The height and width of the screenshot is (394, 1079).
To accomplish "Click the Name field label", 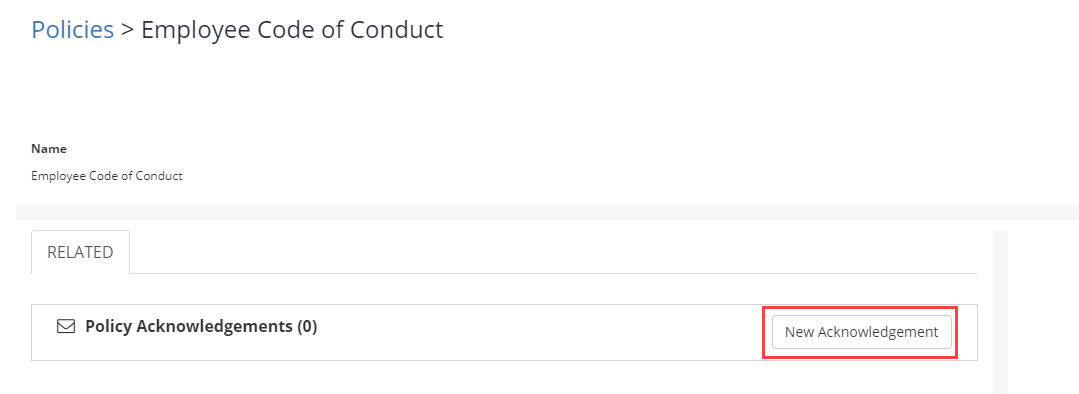I will click(49, 149).
